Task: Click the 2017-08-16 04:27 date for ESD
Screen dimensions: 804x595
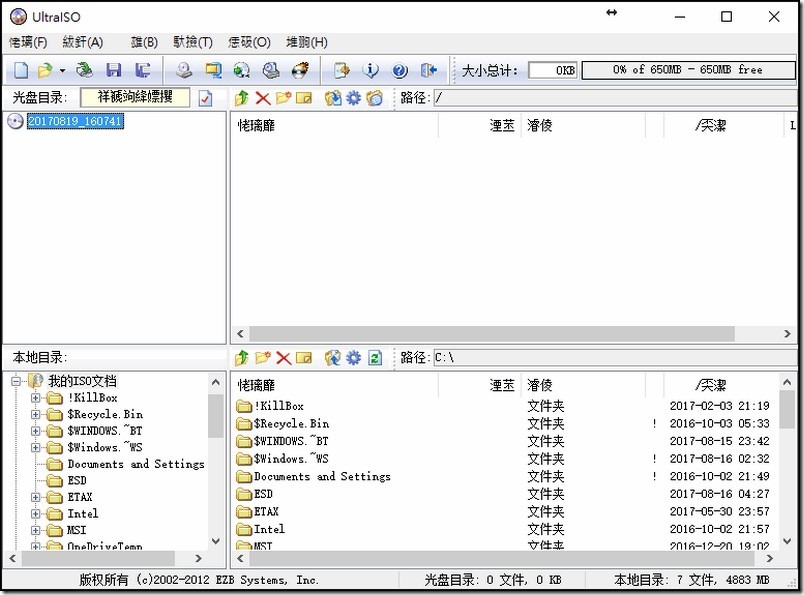Action: pos(719,494)
